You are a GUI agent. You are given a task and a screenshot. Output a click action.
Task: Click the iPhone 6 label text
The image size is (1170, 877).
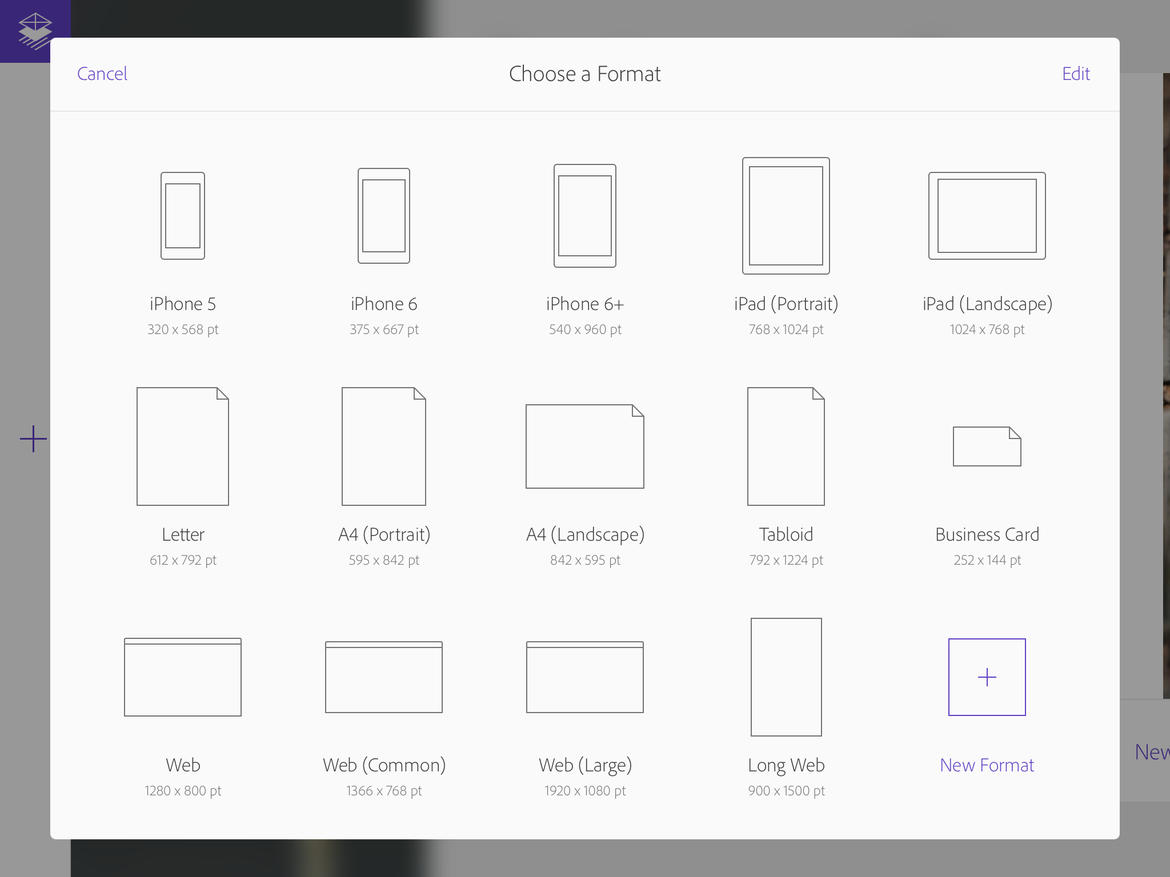[384, 304]
